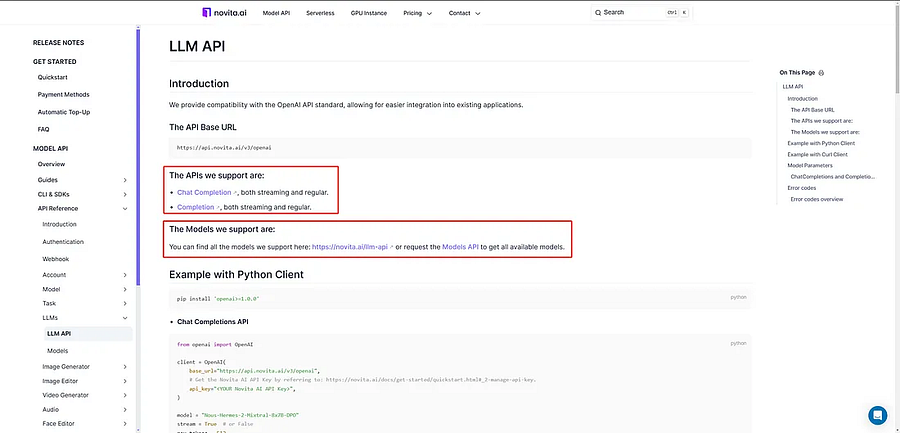900x433 pixels.
Task: Focus the Search input field
Action: click(642, 13)
